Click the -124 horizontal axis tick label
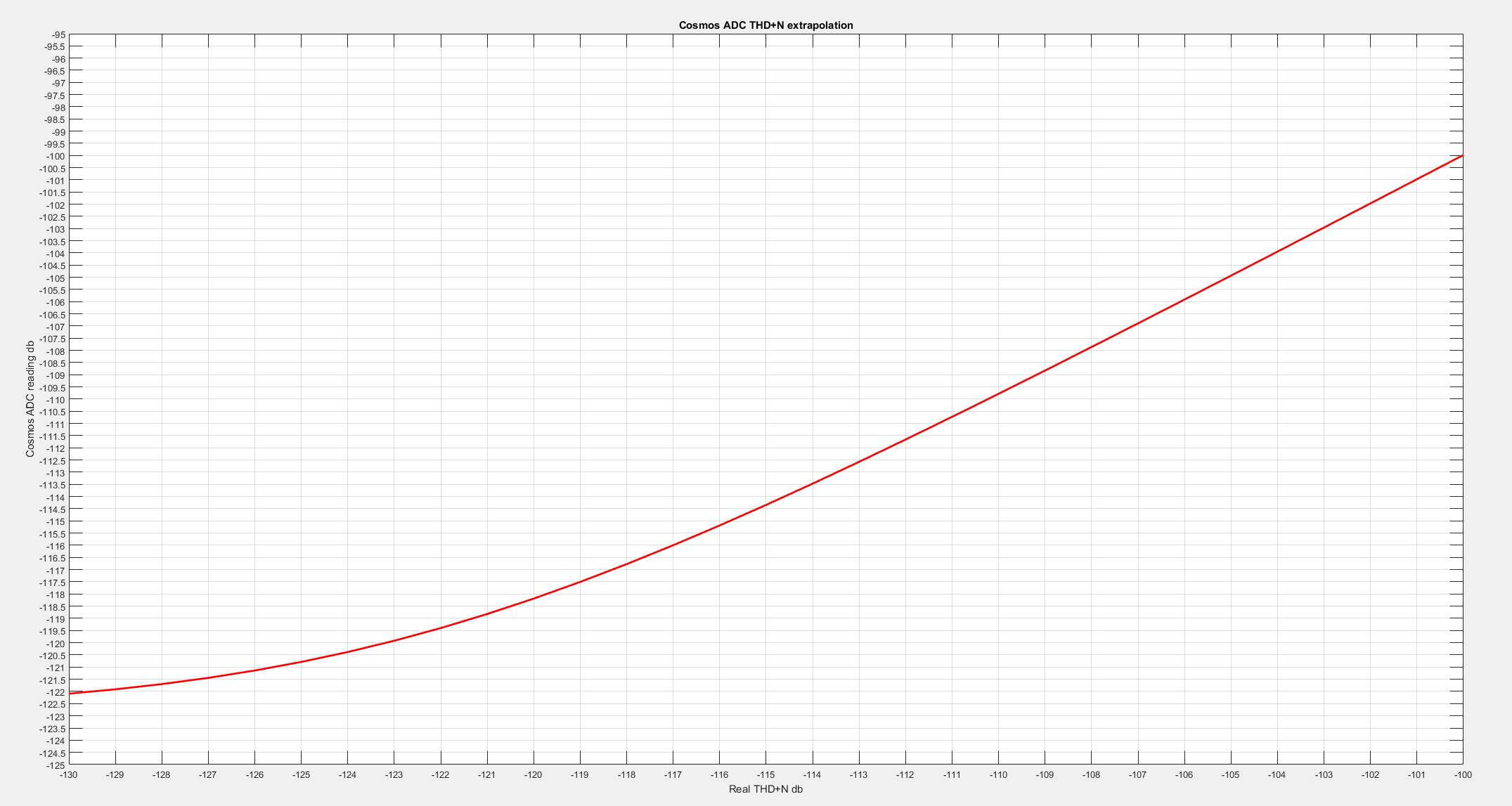1512x806 pixels. [x=347, y=774]
